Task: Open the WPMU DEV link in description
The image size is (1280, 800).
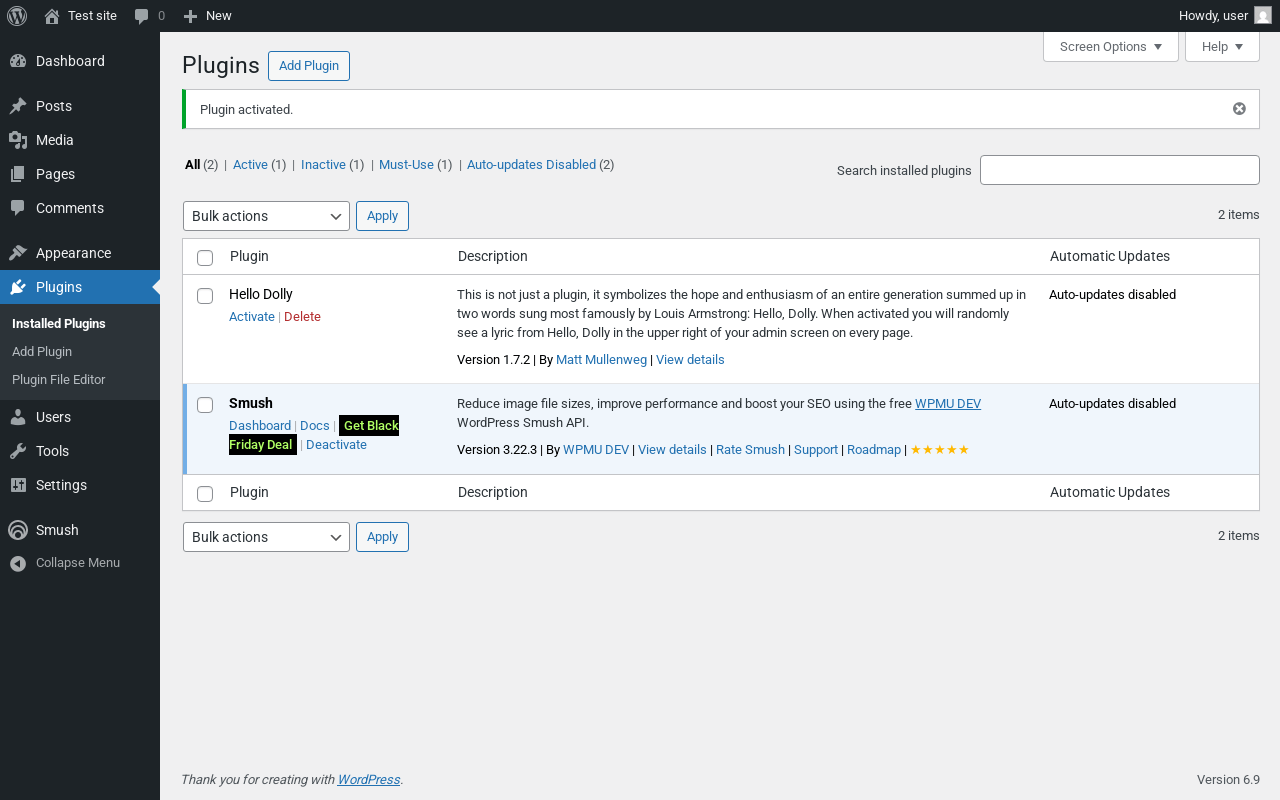Action: point(948,404)
